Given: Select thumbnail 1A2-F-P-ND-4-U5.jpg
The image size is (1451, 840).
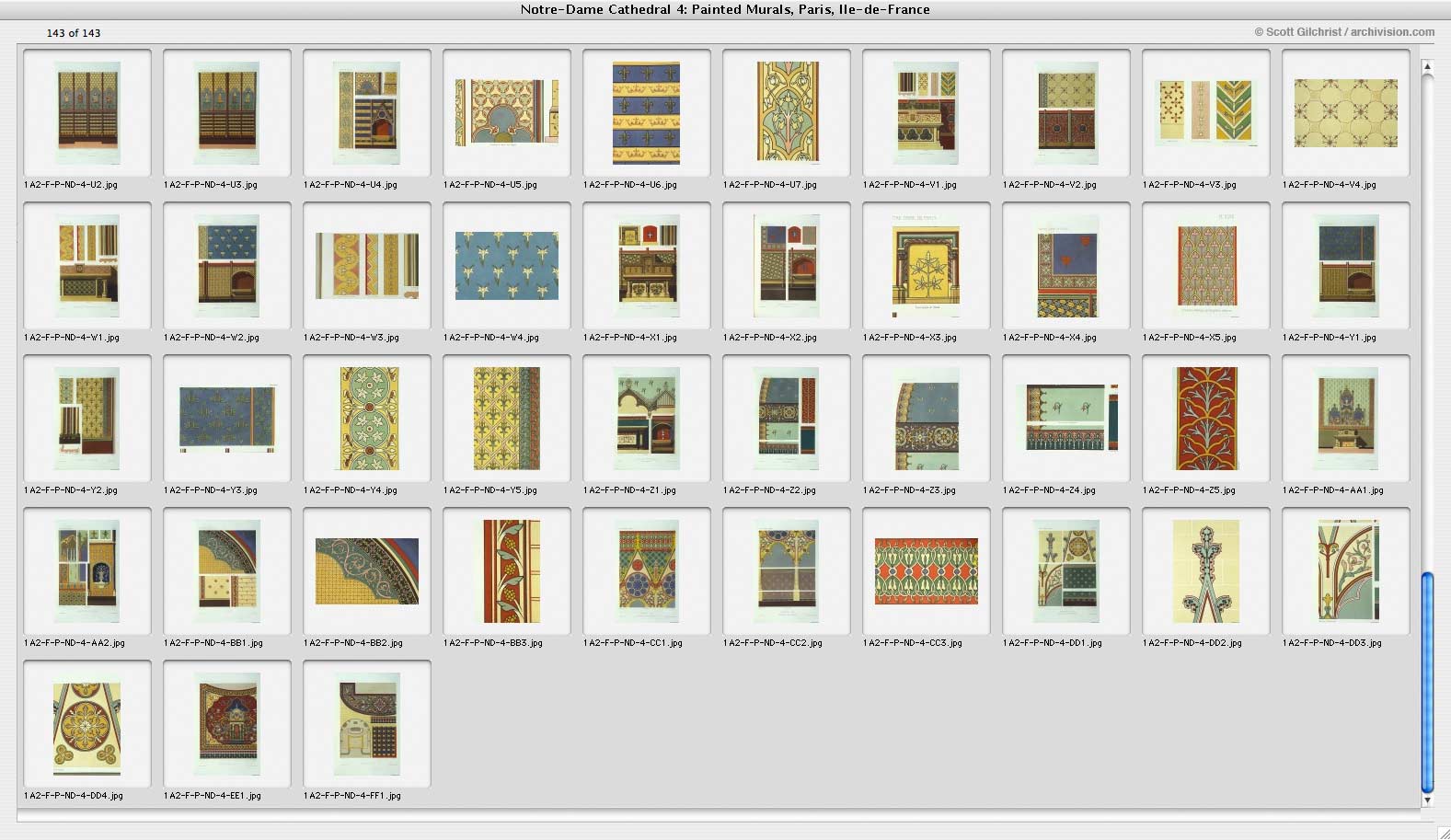Looking at the screenshot, I should pos(507,113).
